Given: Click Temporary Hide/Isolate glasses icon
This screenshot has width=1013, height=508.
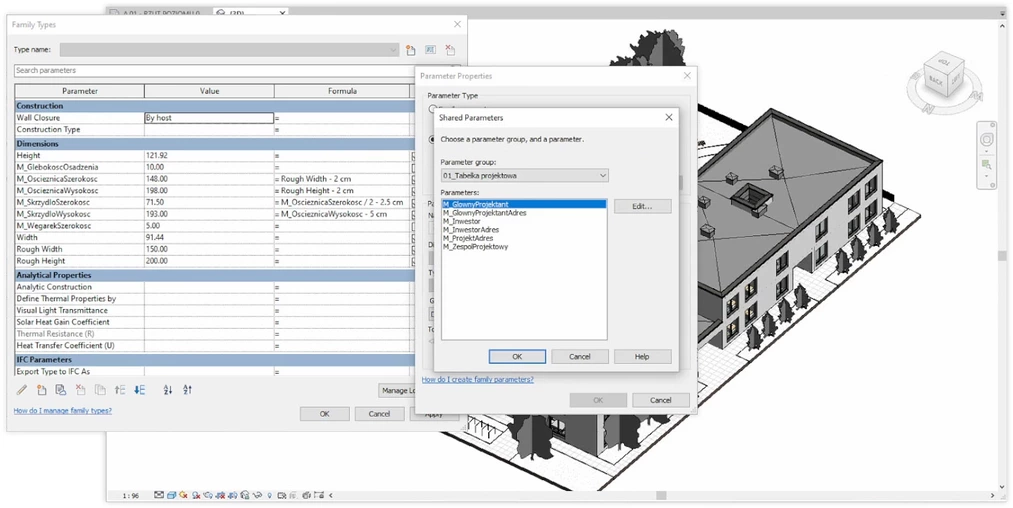Looking at the screenshot, I should [x=257, y=496].
